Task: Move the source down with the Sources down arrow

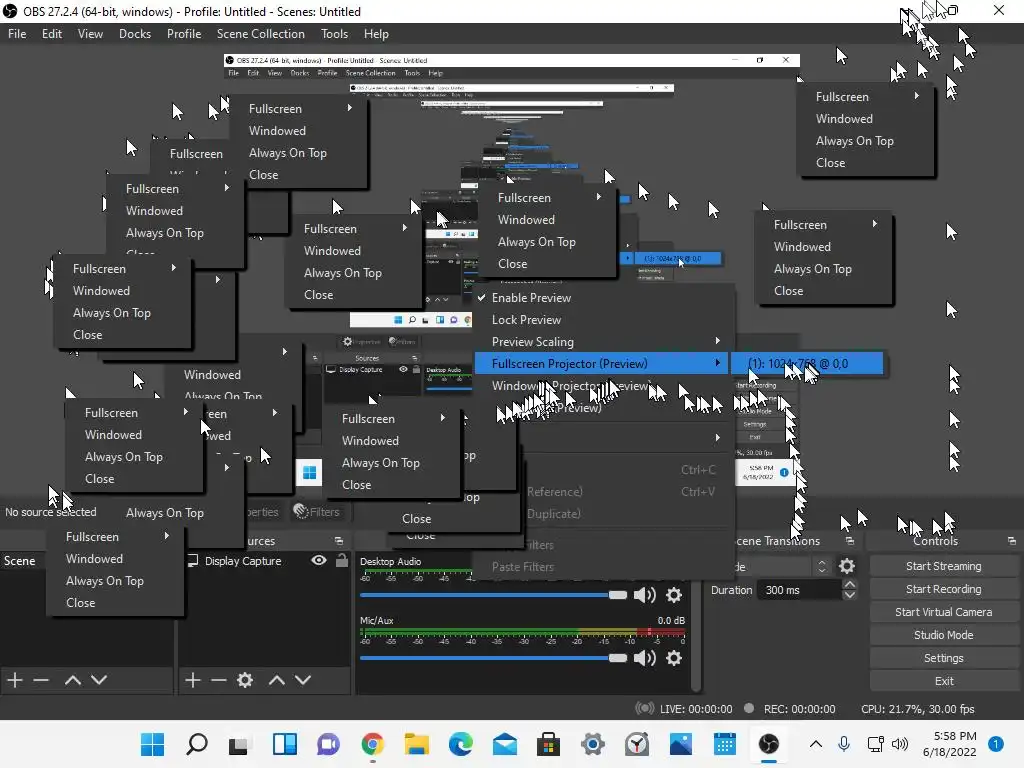Action: pyautogui.click(x=303, y=680)
